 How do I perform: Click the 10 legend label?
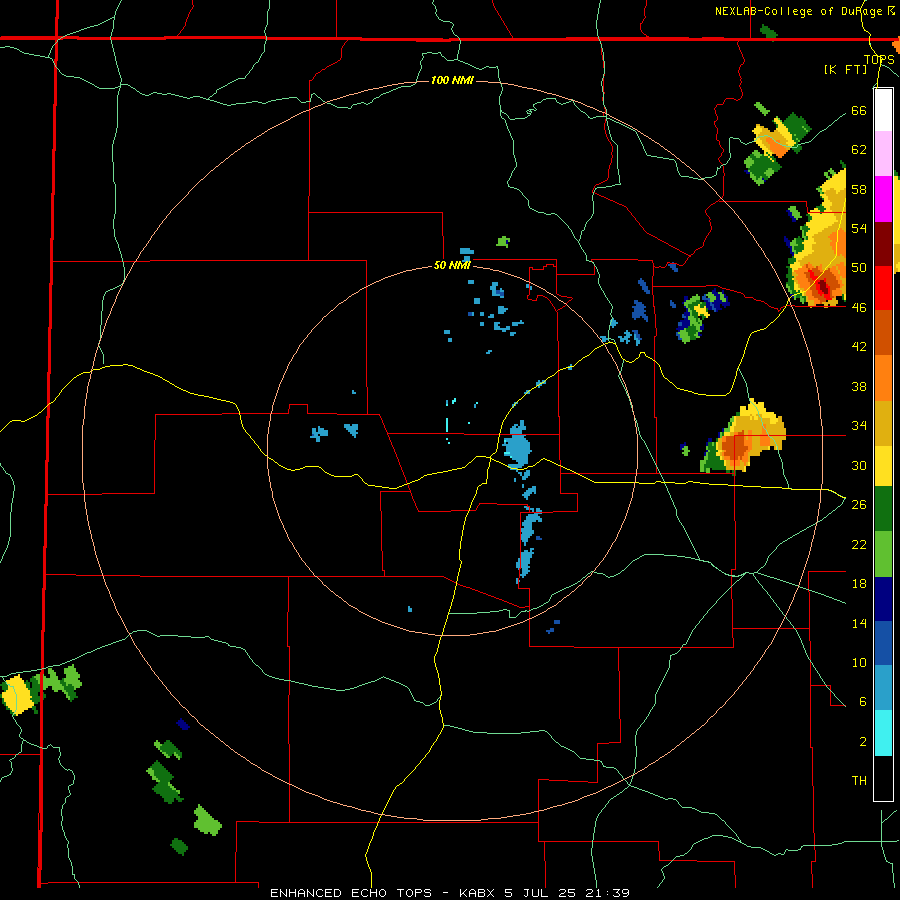click(x=859, y=663)
